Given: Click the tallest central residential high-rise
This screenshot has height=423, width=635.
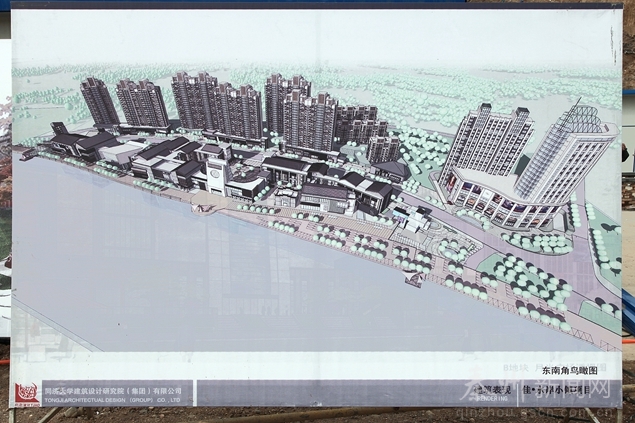Looking at the screenshot, I should 285,105.
